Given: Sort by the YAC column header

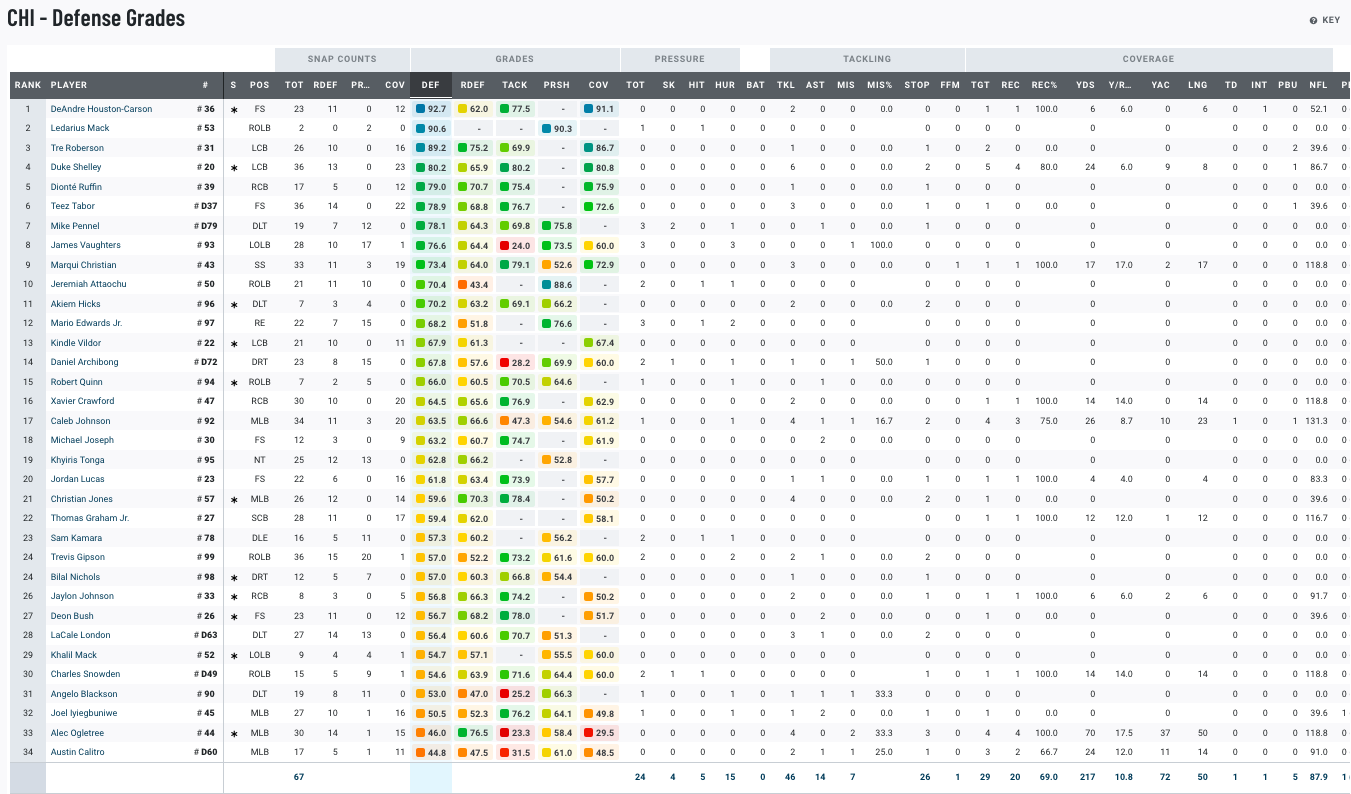Looking at the screenshot, I should pos(1161,85).
